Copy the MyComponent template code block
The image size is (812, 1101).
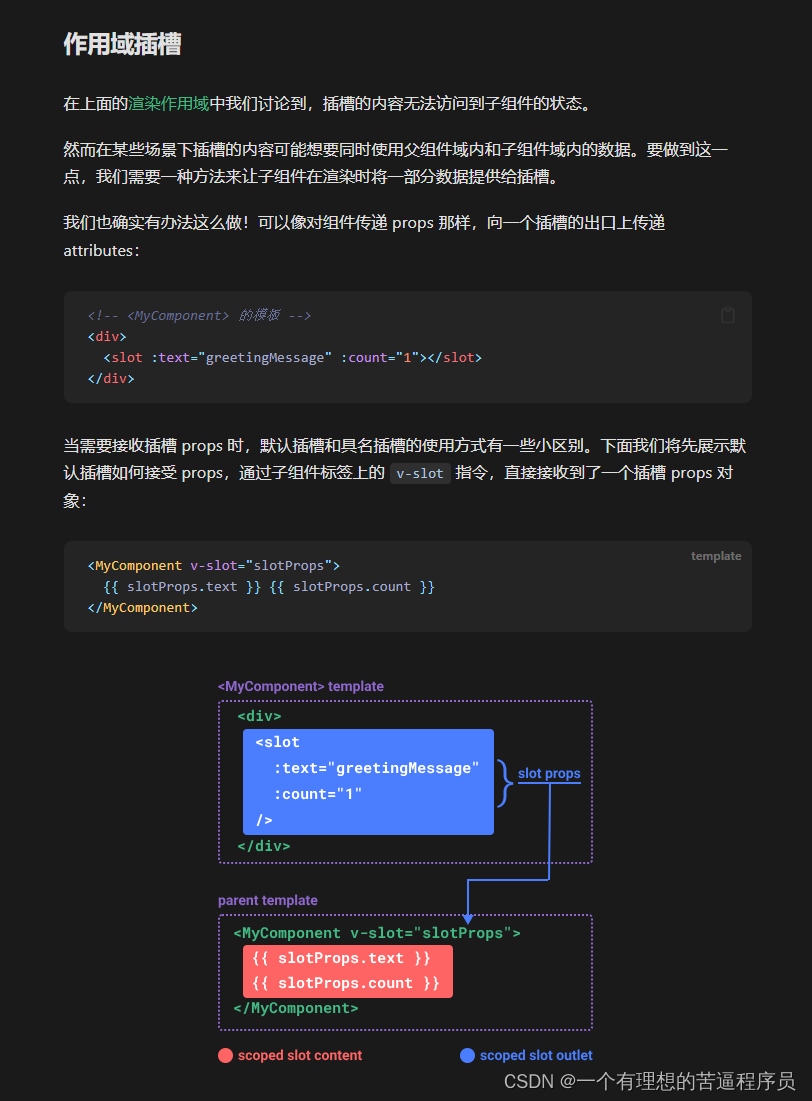click(x=728, y=315)
